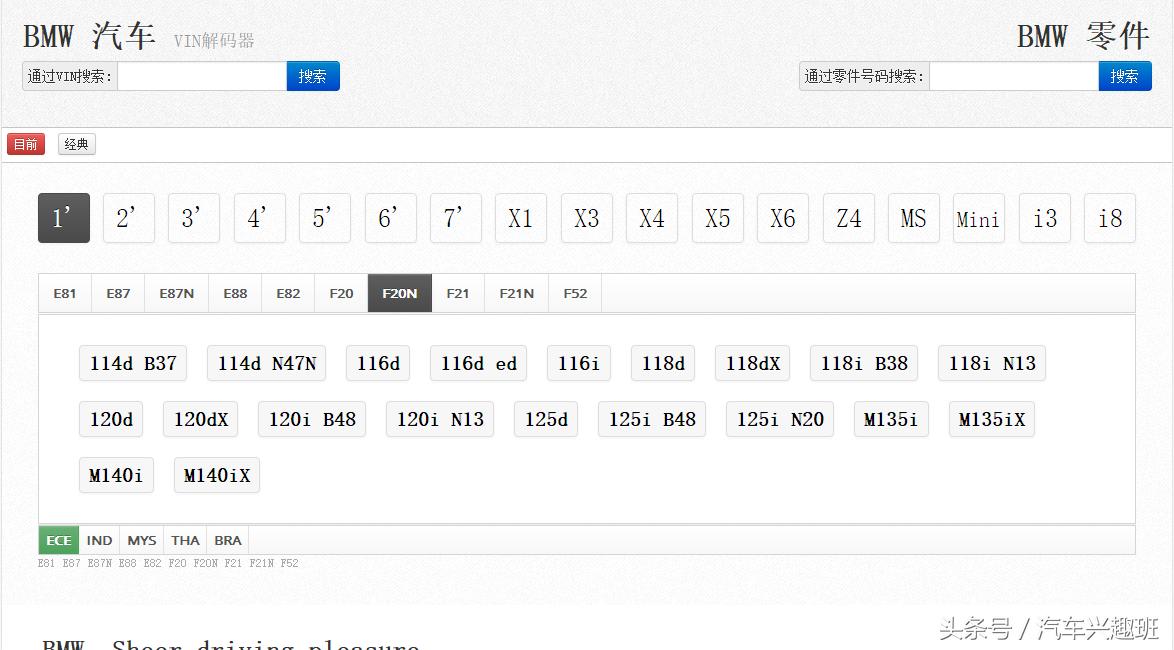Select the ECE market tab
This screenshot has width=1174, height=650.
click(58, 540)
